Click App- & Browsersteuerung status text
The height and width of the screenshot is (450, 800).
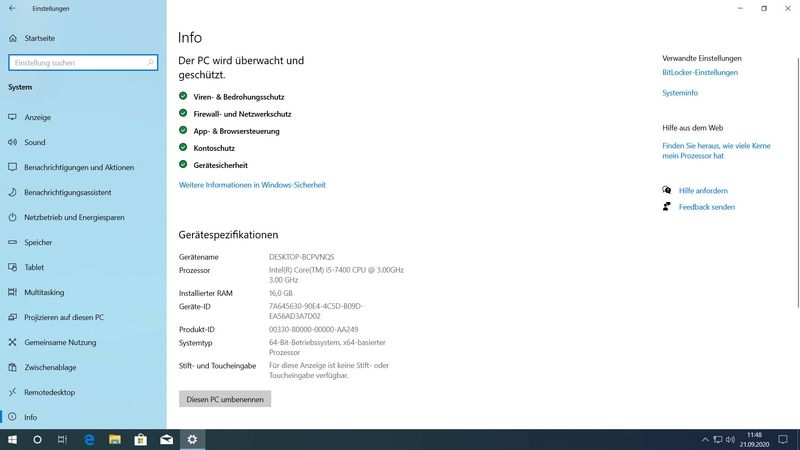pos(236,131)
